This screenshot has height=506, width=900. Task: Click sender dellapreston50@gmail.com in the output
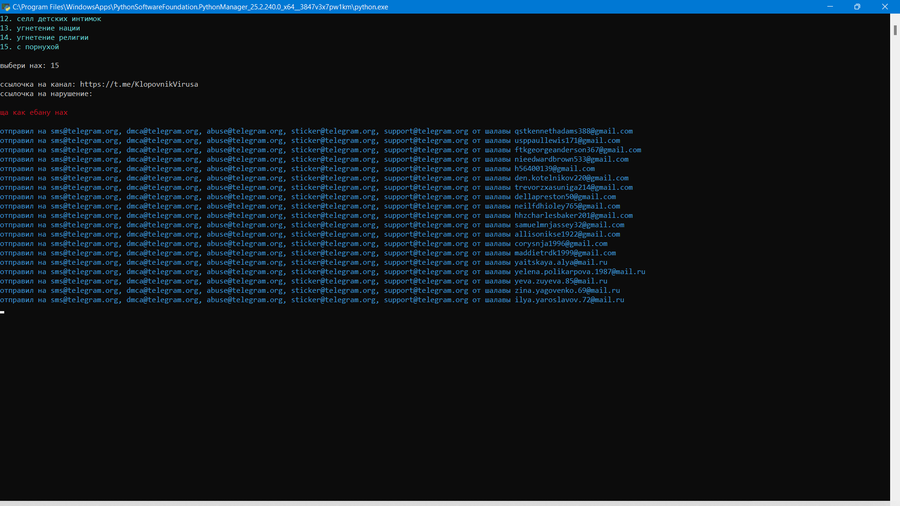pos(565,197)
